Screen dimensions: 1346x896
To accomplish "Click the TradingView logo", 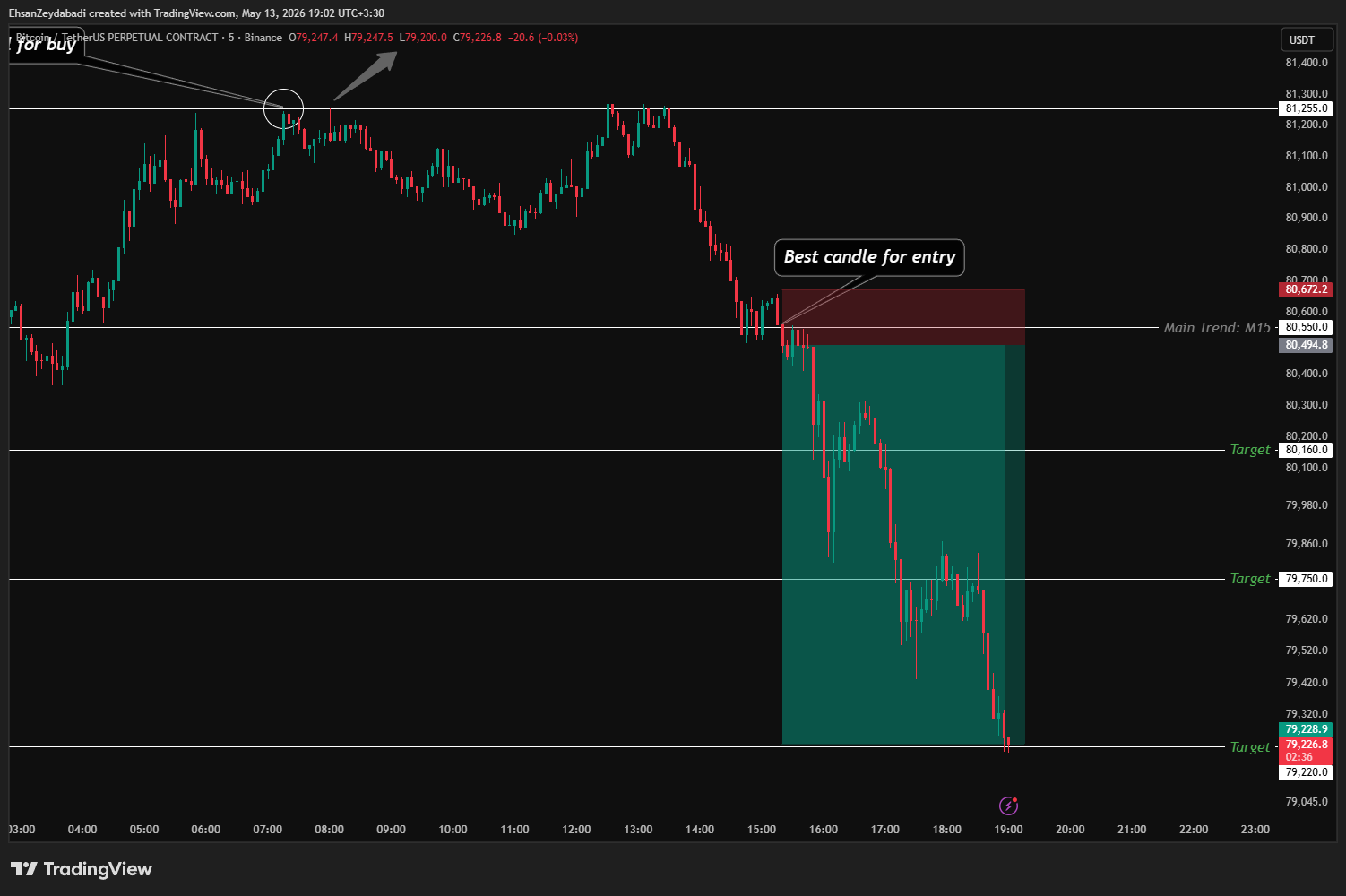I will pyautogui.click(x=82, y=869).
